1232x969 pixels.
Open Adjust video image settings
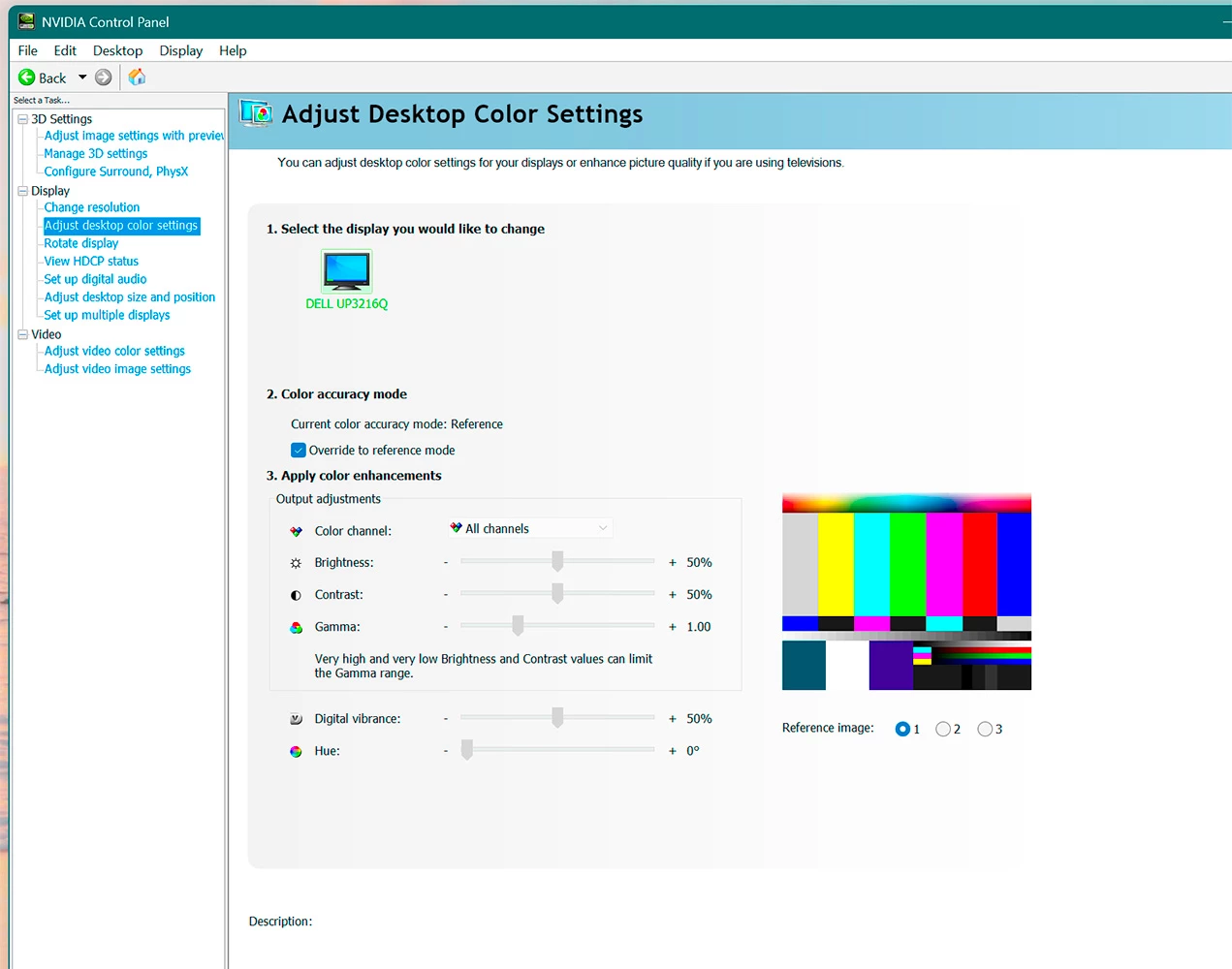pyautogui.click(x=117, y=369)
